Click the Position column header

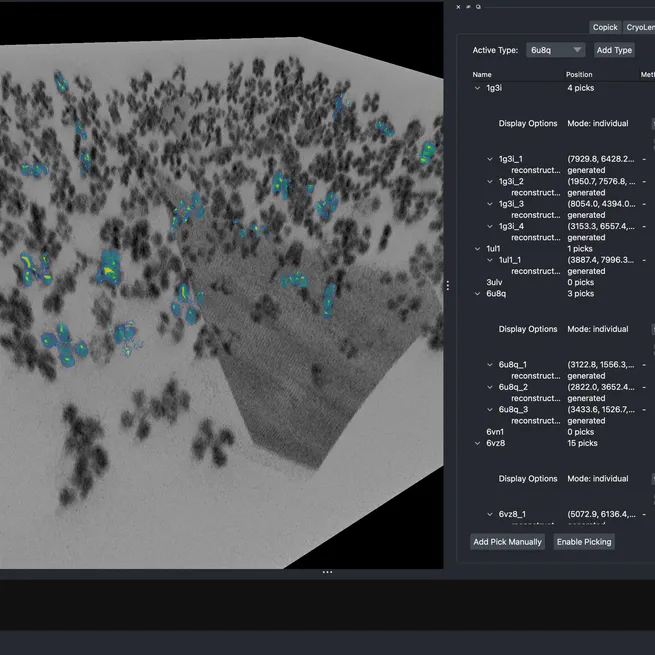(579, 74)
